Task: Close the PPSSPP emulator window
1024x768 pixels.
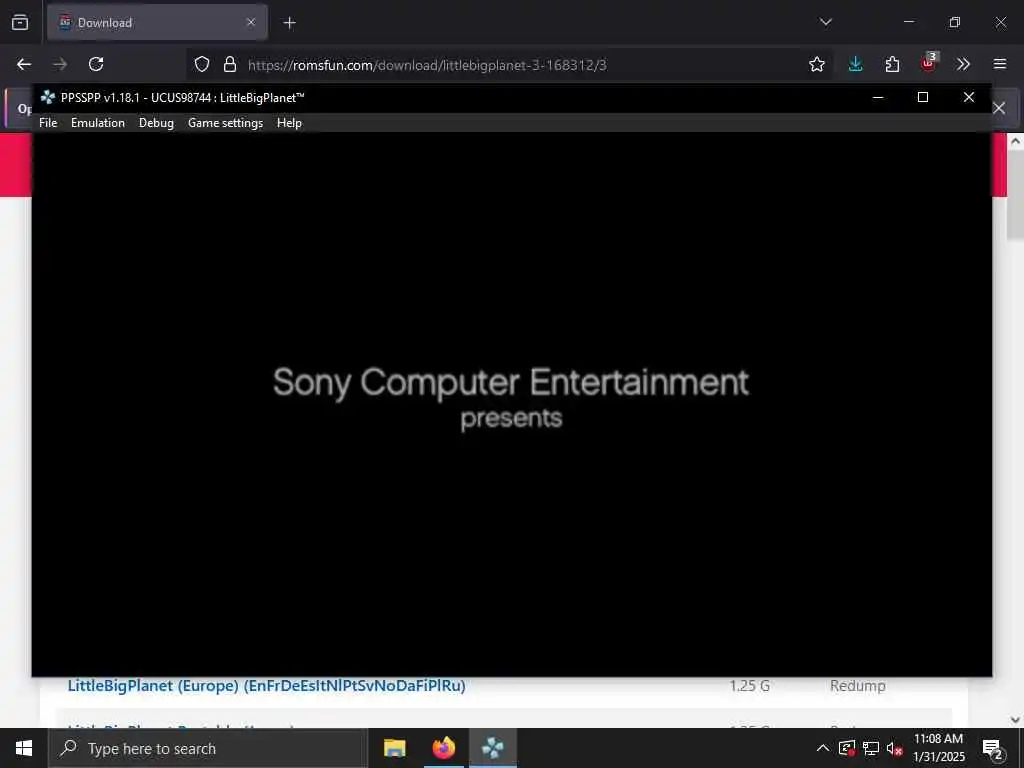Action: 968,97
